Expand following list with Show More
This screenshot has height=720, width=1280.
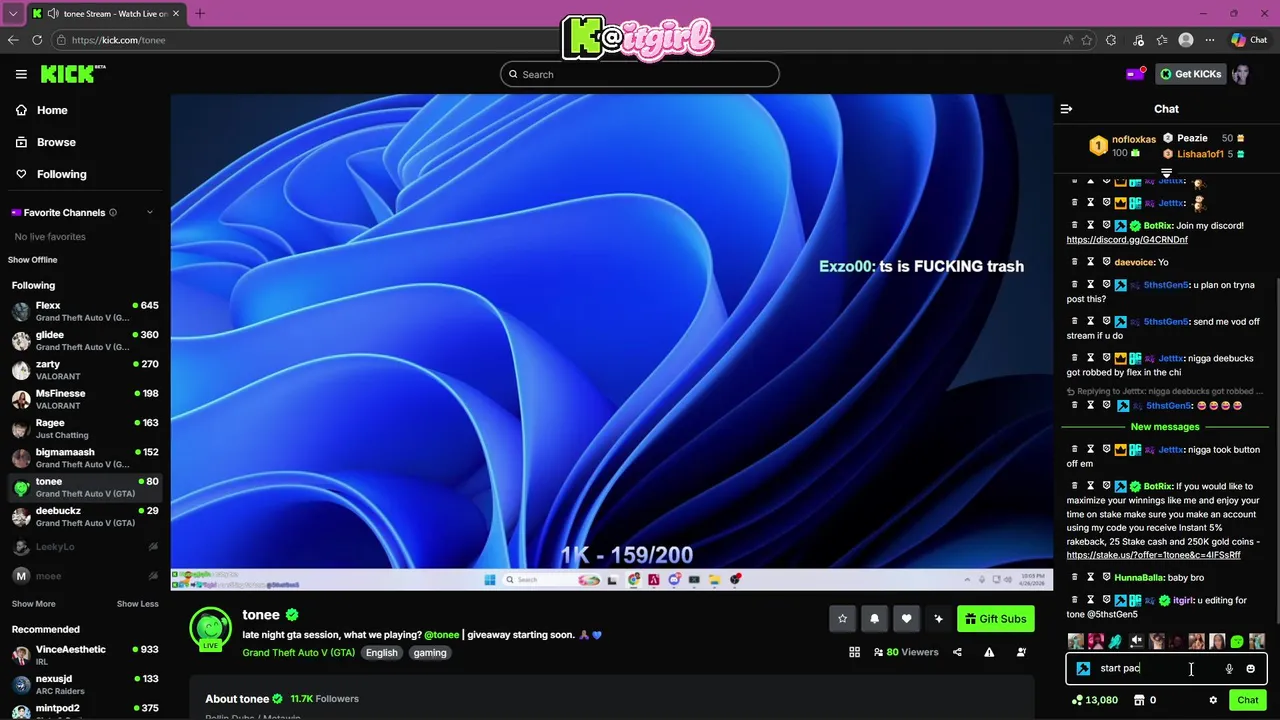(33, 604)
